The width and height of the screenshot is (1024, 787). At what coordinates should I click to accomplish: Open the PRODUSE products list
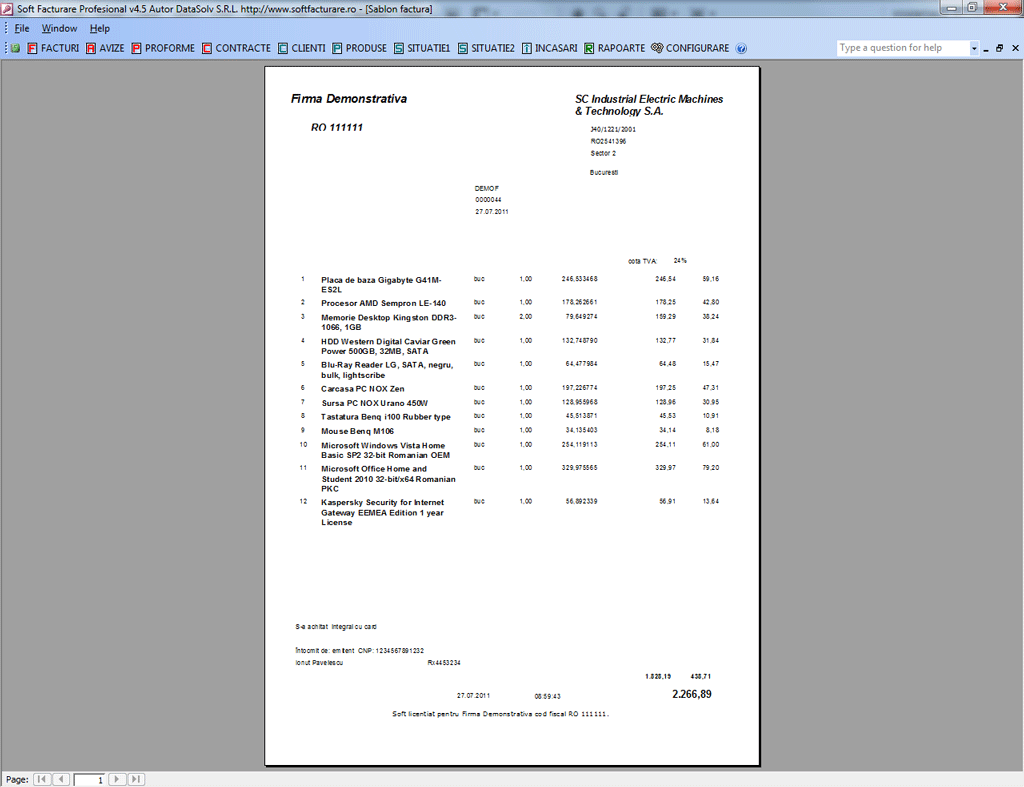359,48
